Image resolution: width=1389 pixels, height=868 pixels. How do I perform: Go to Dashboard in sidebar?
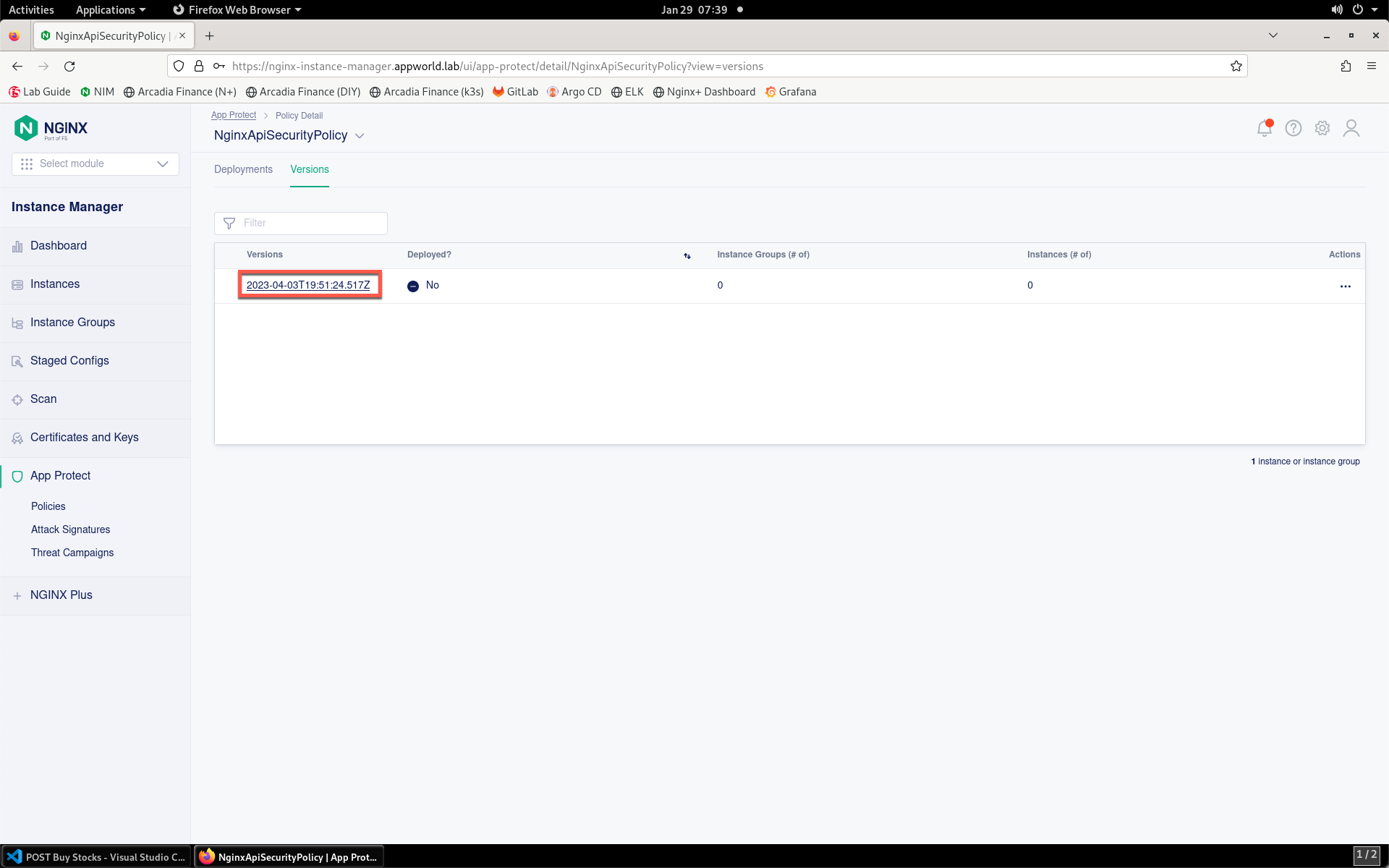(x=59, y=246)
